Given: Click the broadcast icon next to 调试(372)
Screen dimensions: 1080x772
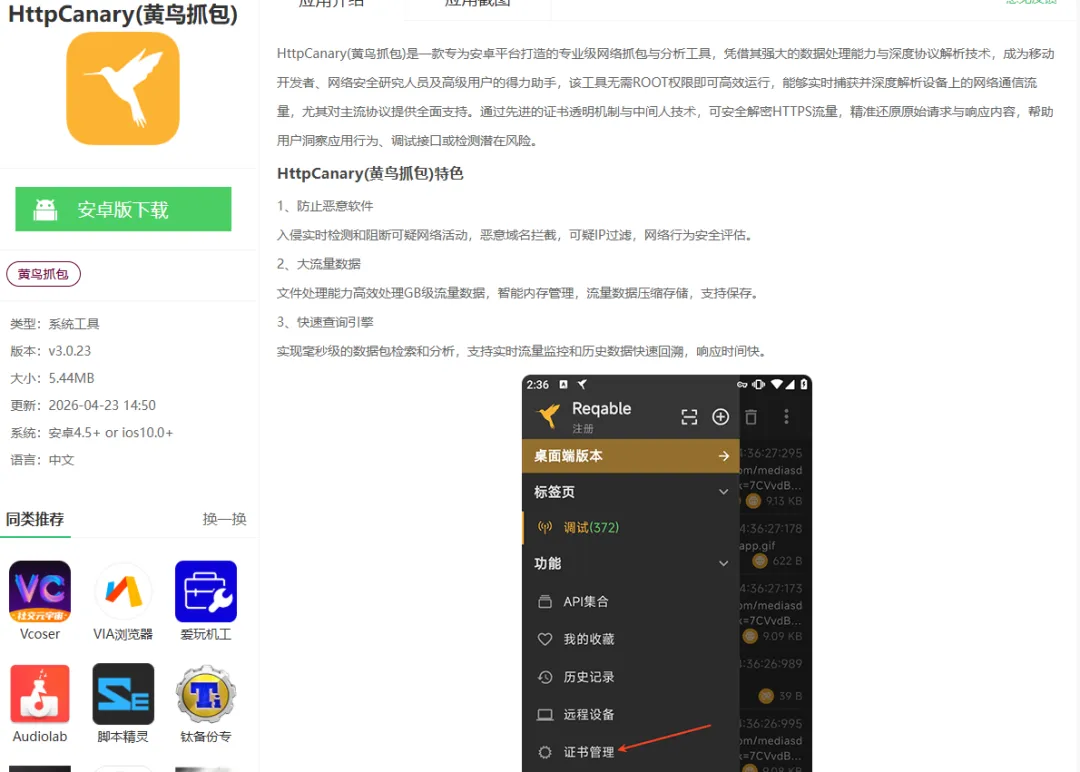Looking at the screenshot, I should [545, 528].
